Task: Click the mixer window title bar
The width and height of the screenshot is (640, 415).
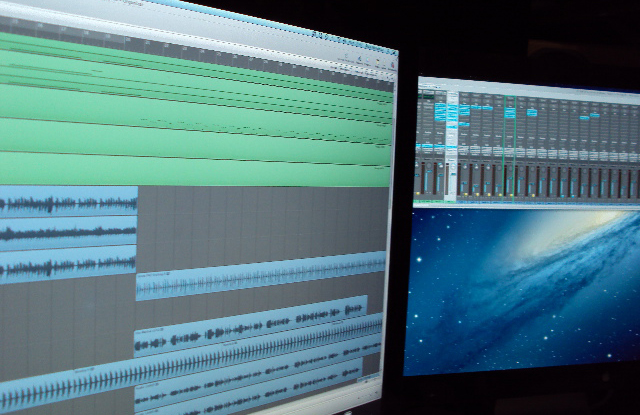Action: (x=528, y=83)
